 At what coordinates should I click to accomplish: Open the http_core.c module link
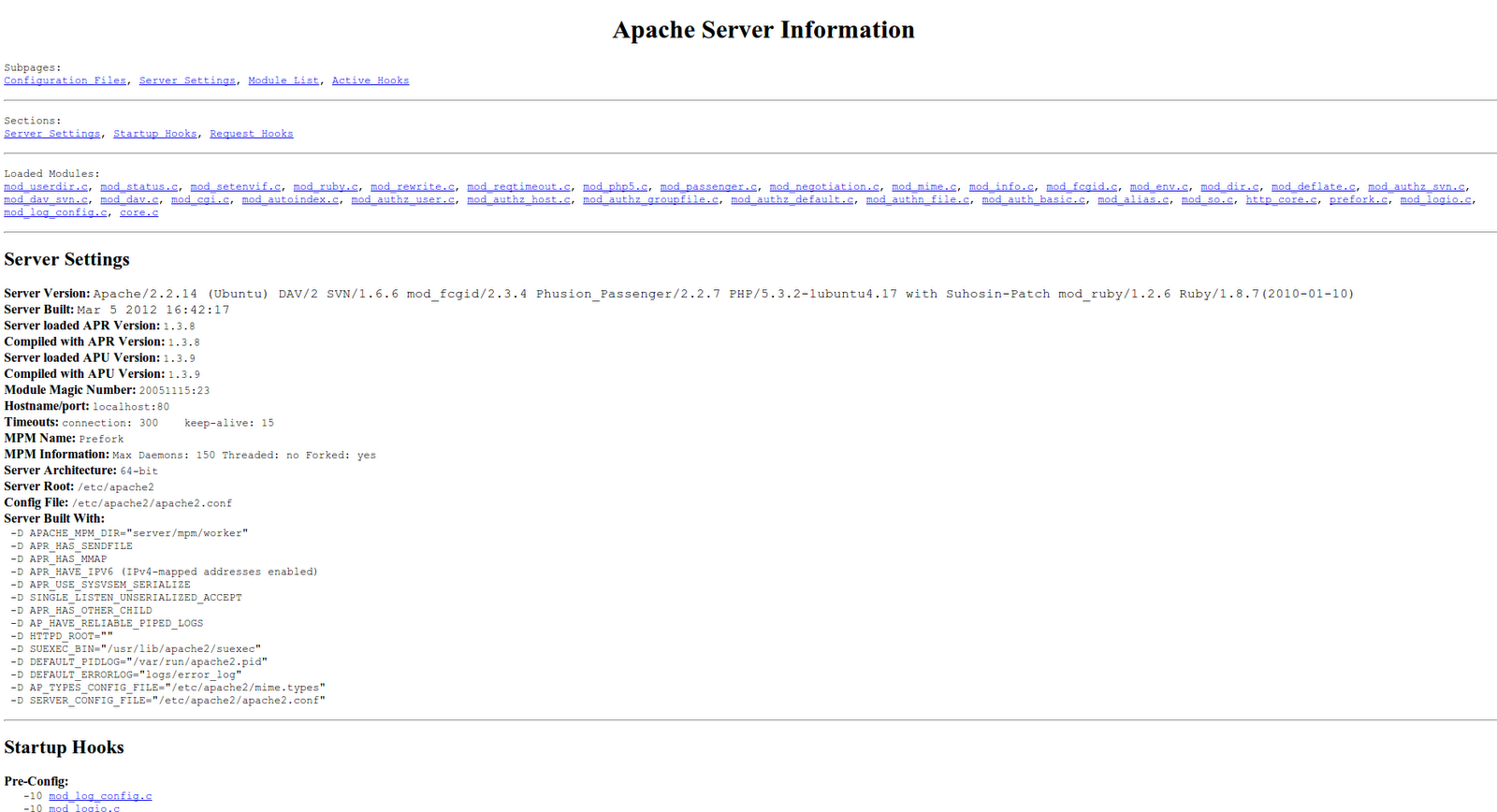point(1282,200)
